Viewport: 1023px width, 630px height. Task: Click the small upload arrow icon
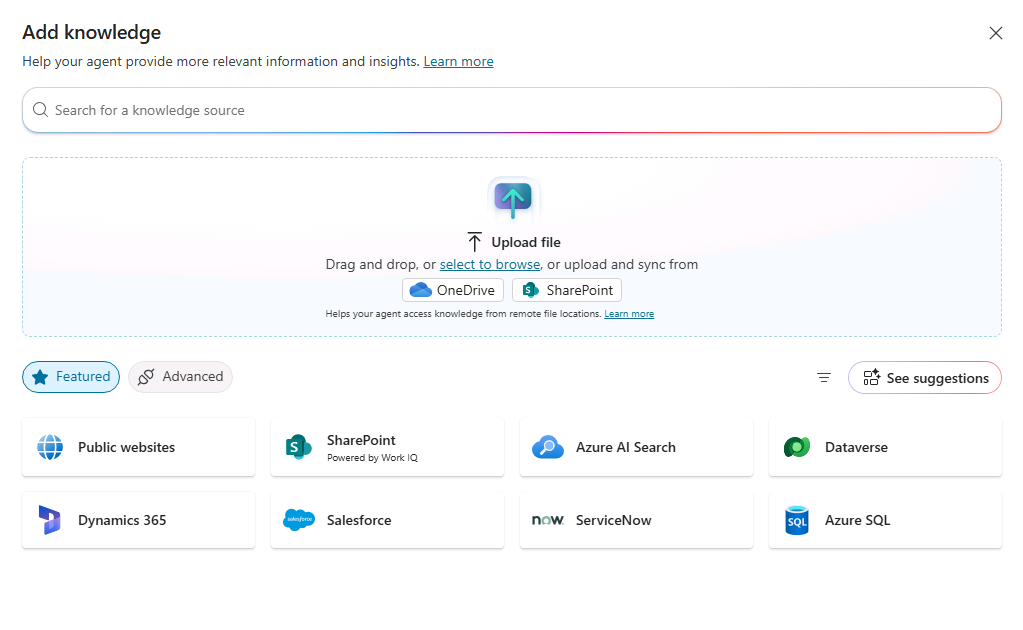(x=474, y=241)
